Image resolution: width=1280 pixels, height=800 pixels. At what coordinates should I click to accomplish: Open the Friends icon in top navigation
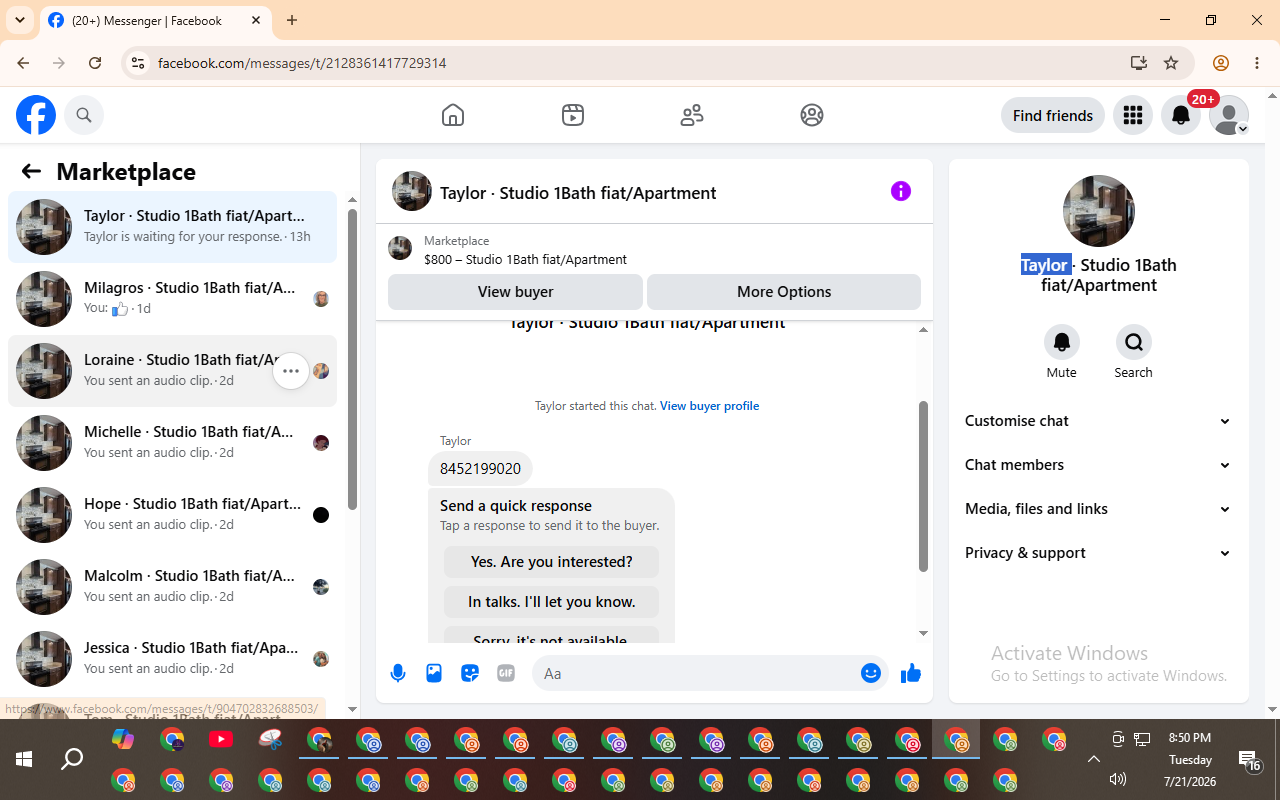[692, 115]
